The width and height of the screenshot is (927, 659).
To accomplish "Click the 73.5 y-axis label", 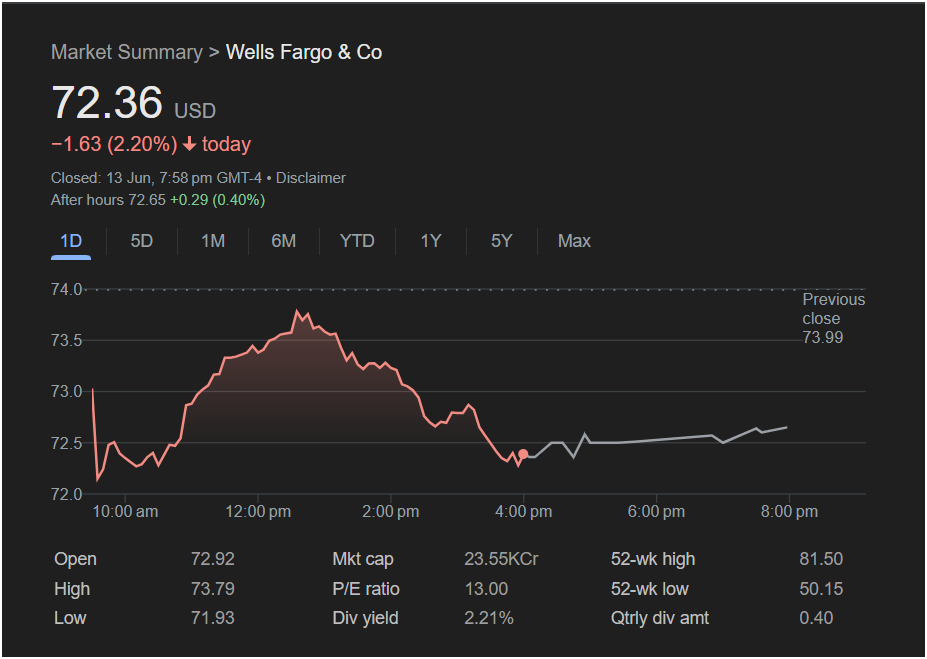I will click(x=66, y=340).
